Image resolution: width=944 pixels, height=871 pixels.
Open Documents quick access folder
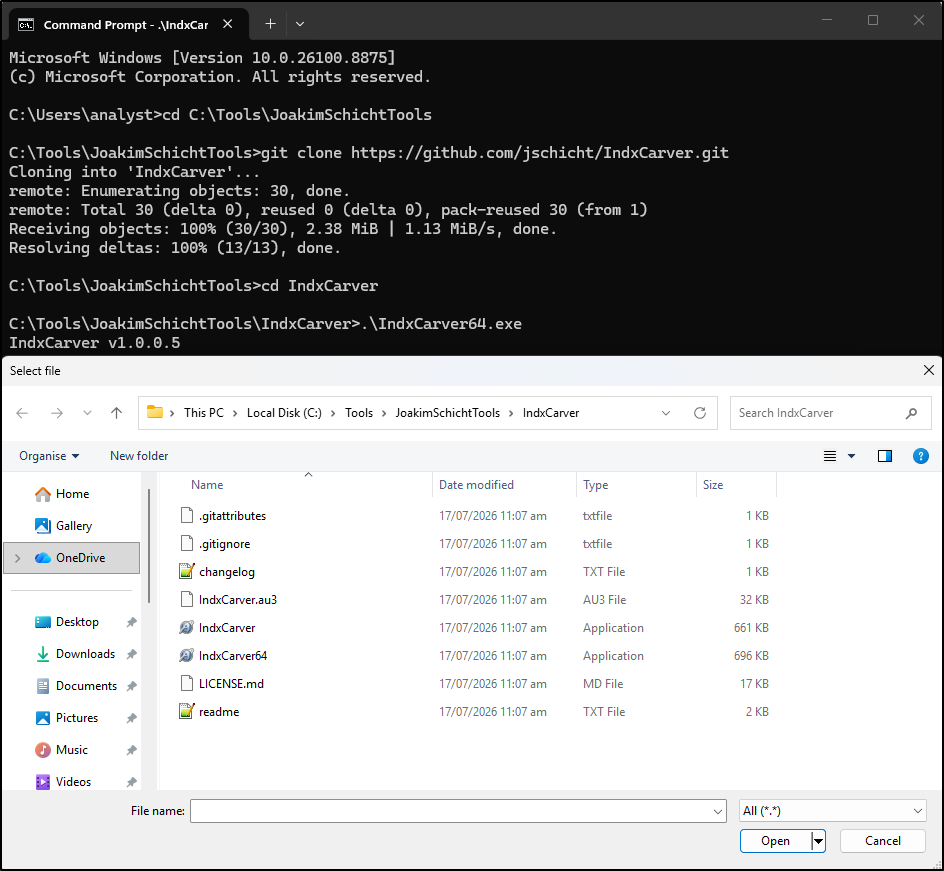tap(85, 686)
